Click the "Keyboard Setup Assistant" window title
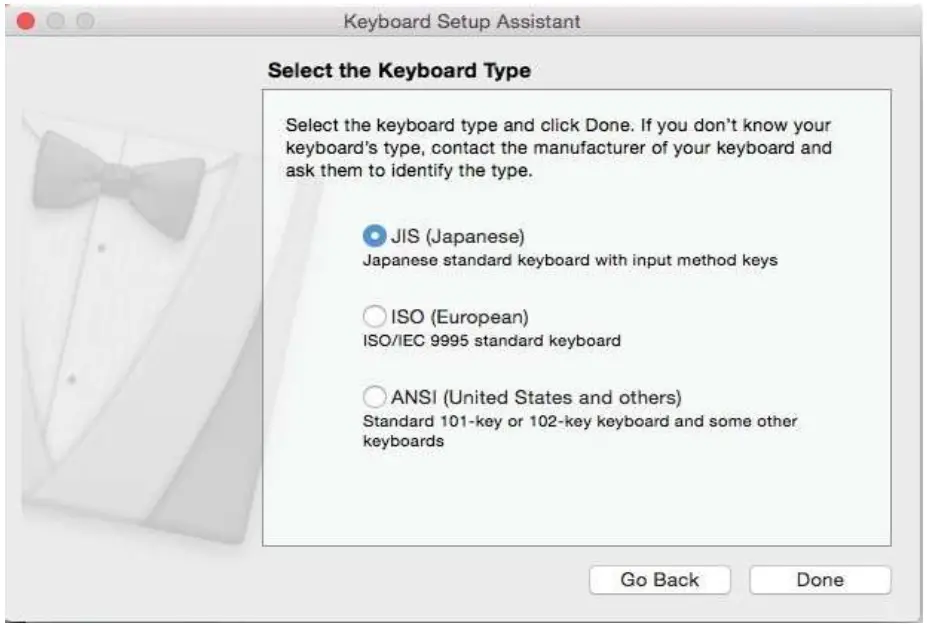Image resolution: width=927 pixels, height=626 pixels. [461, 21]
